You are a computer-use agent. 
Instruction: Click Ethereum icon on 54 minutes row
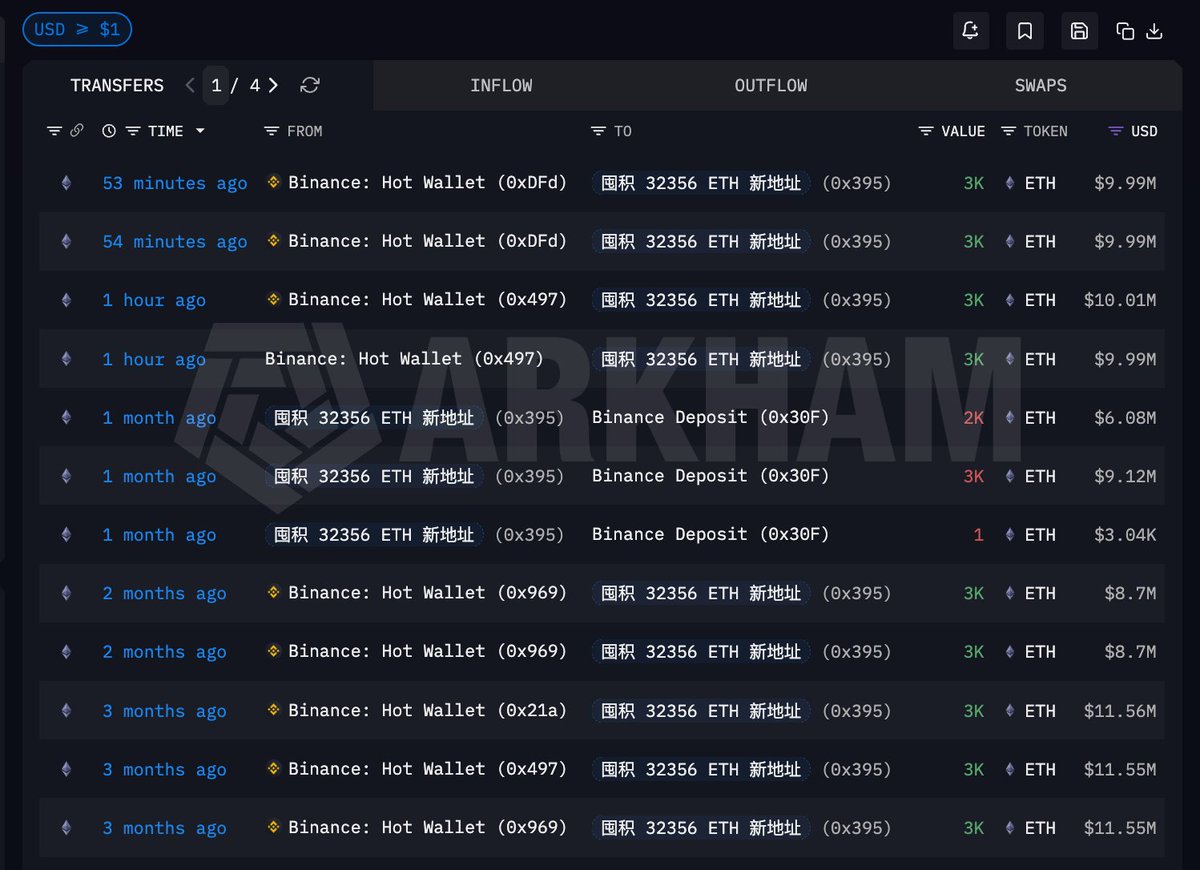point(67,241)
